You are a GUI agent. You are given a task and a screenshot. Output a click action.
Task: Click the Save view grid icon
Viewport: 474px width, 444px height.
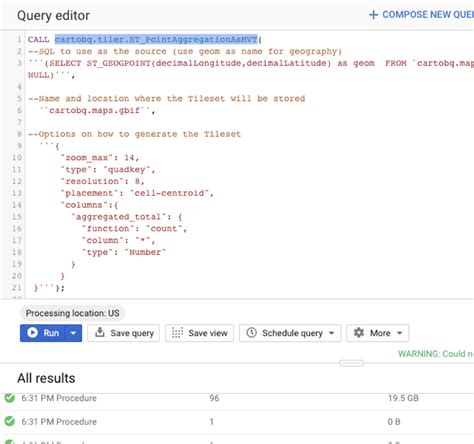[177, 333]
